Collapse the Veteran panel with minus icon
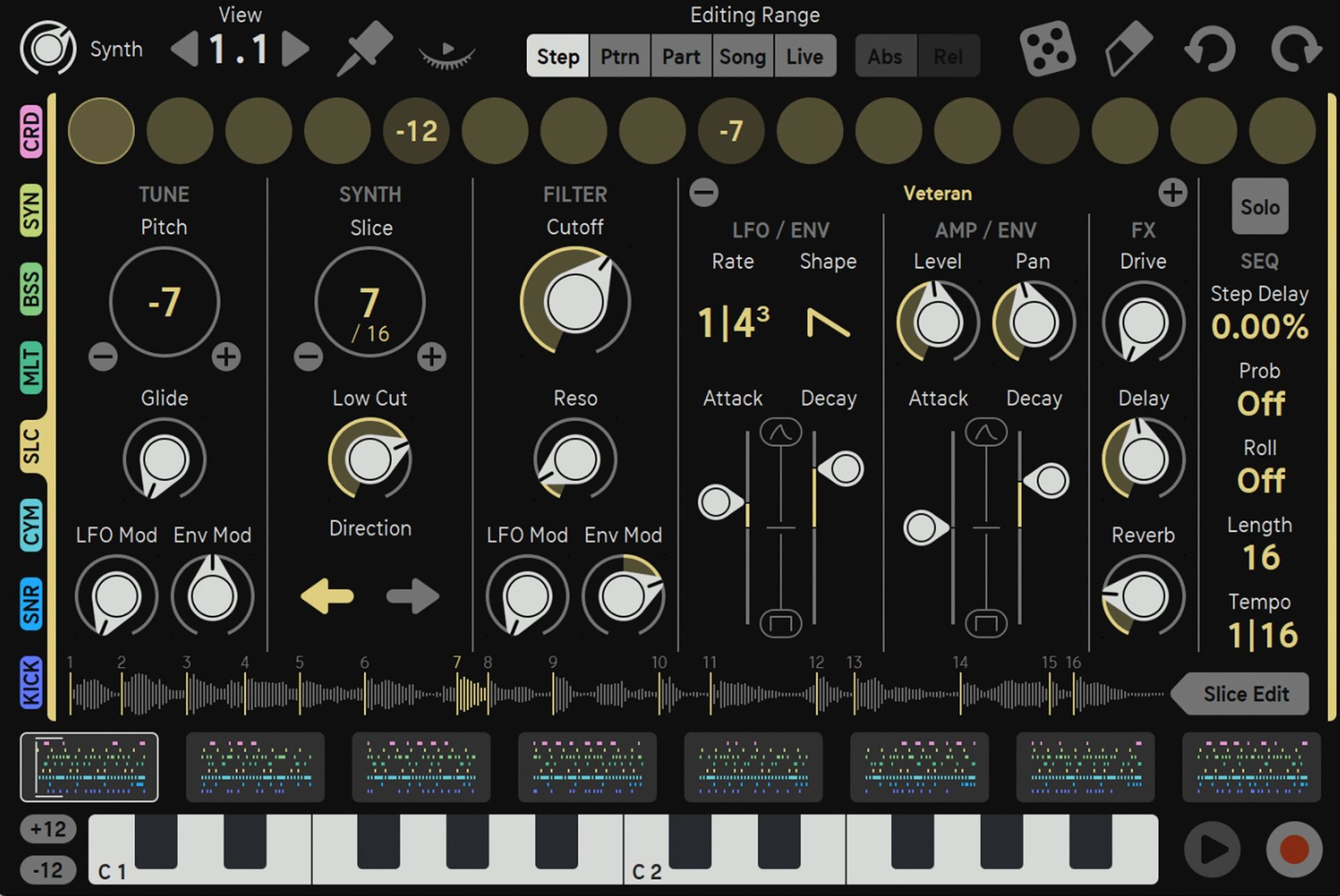The image size is (1340, 896). [704, 193]
